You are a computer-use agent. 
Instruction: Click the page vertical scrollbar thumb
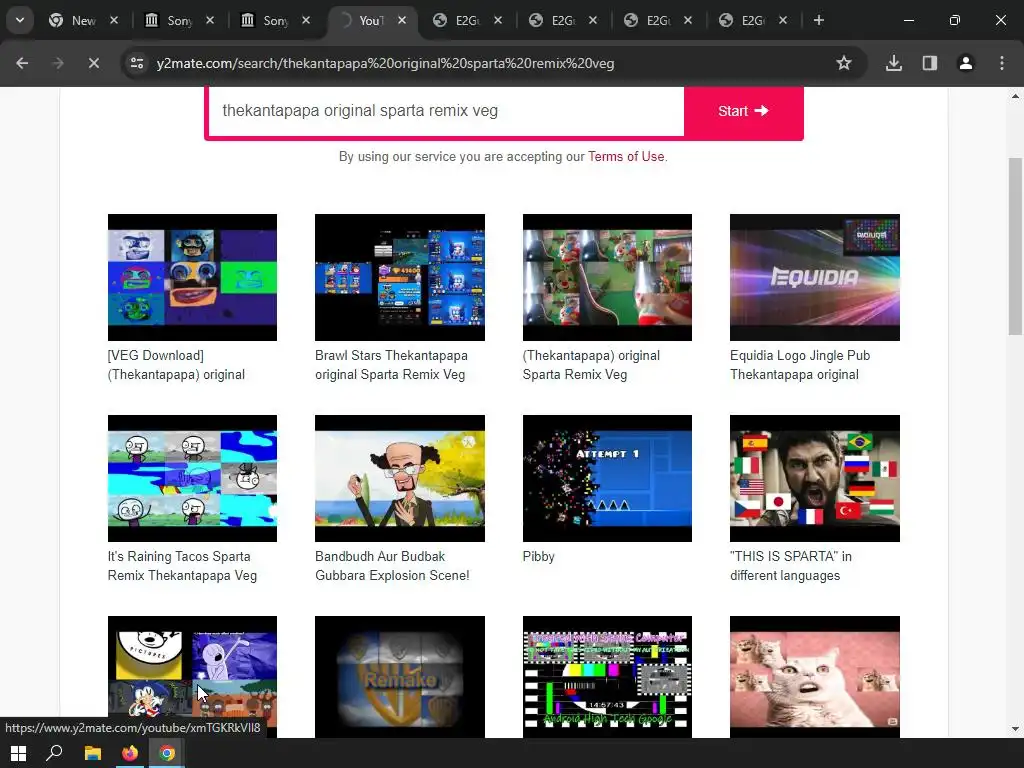click(x=1015, y=247)
